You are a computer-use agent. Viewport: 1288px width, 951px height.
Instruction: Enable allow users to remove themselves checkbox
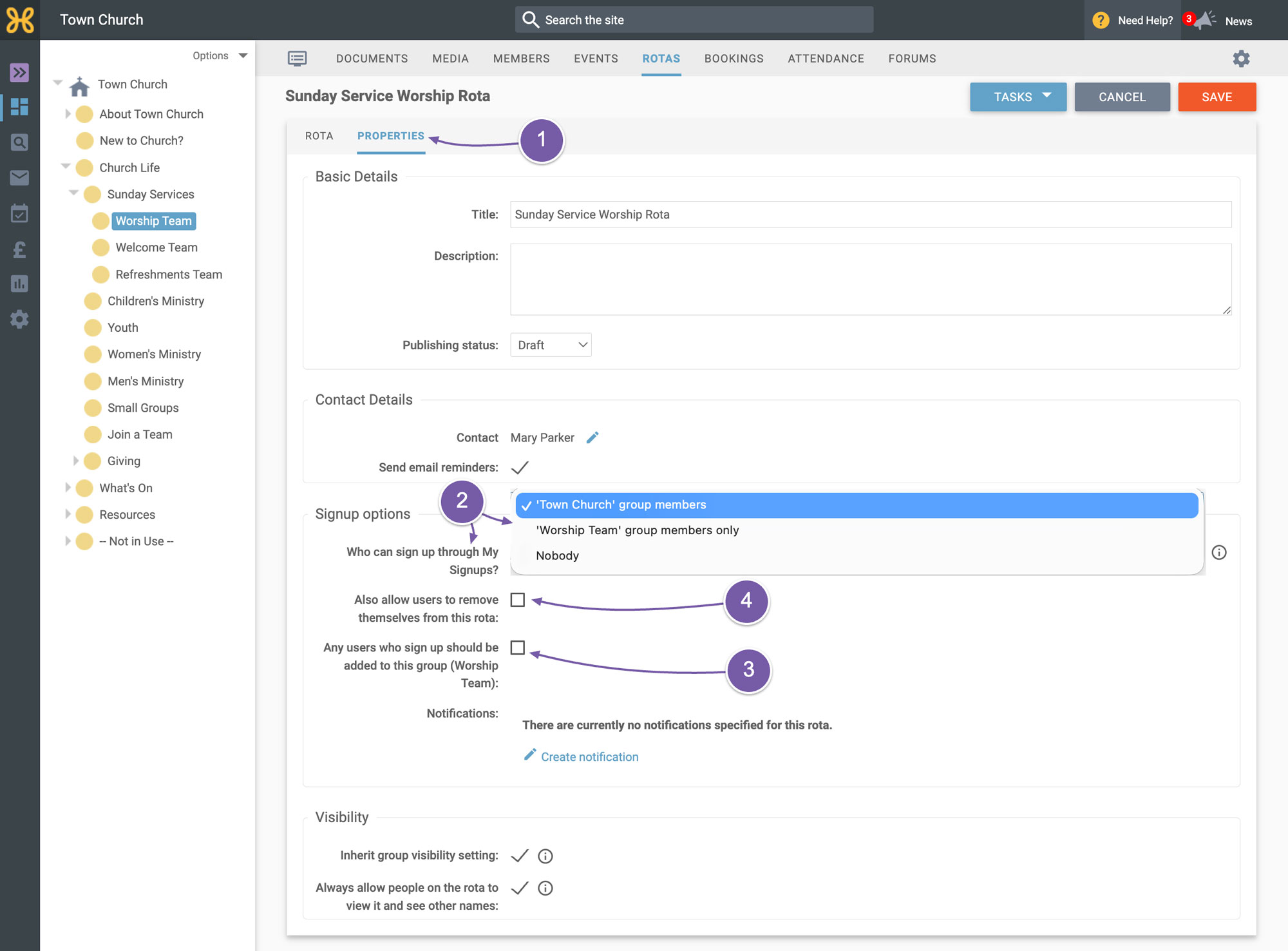518,600
